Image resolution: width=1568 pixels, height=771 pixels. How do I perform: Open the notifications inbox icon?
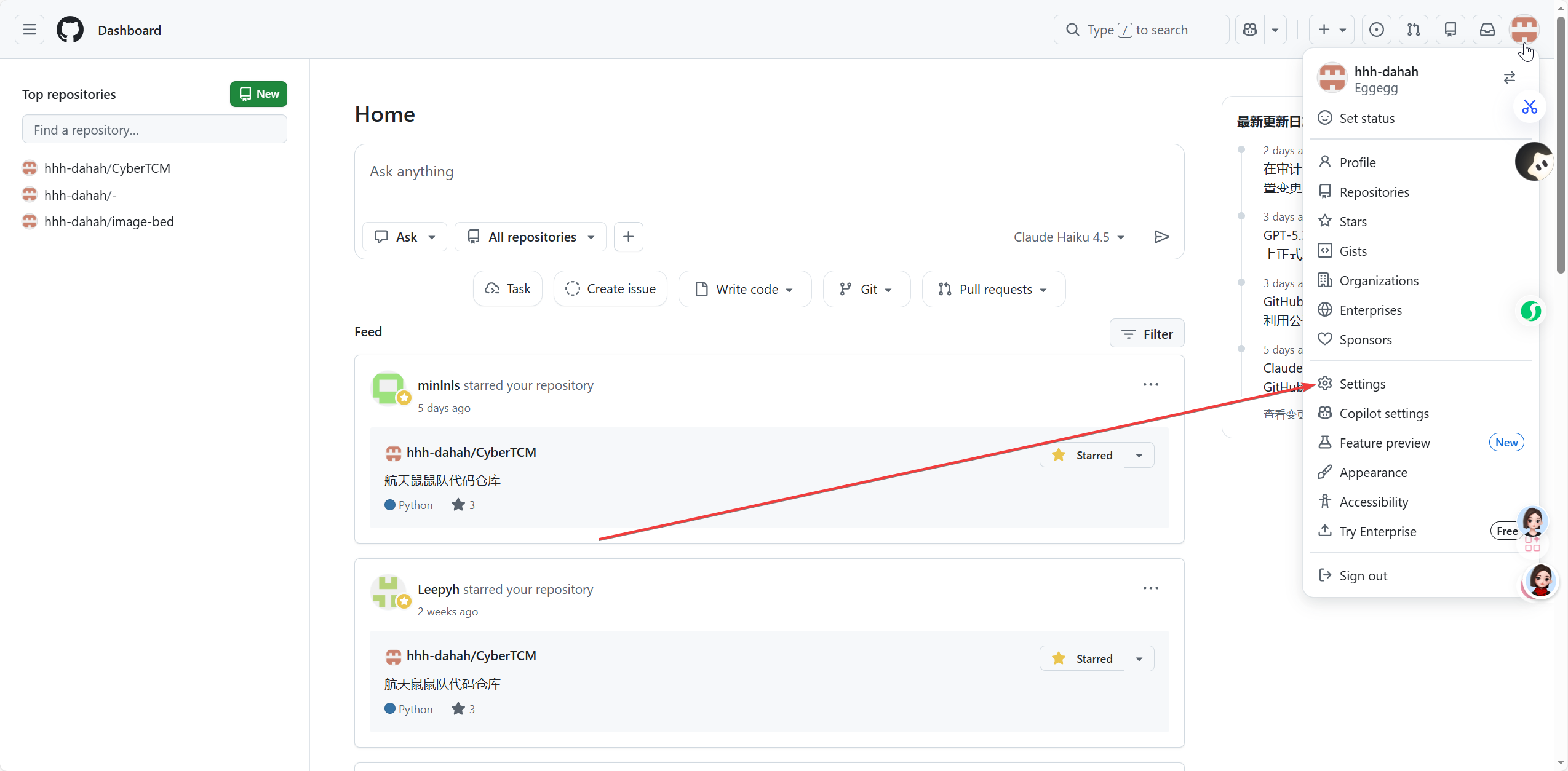[x=1487, y=30]
